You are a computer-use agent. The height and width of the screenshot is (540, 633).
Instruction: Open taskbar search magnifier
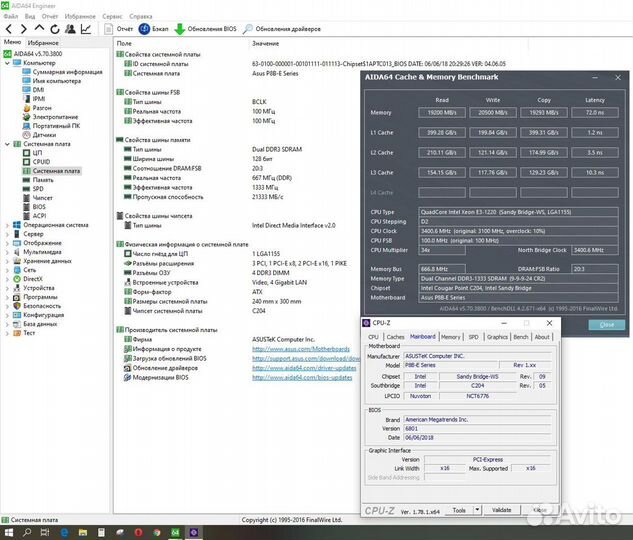coord(27,532)
